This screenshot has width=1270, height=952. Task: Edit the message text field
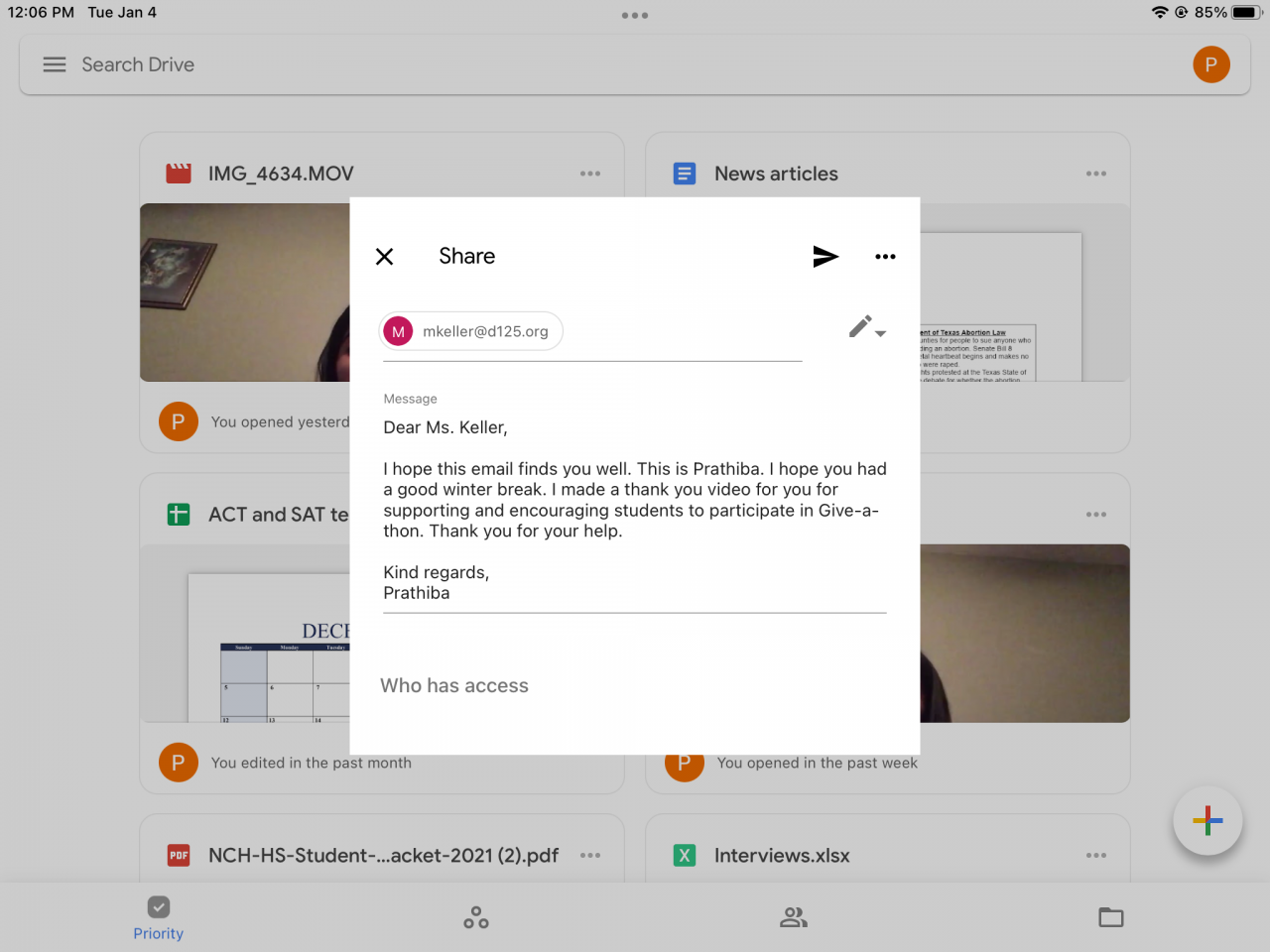pyautogui.click(x=635, y=510)
